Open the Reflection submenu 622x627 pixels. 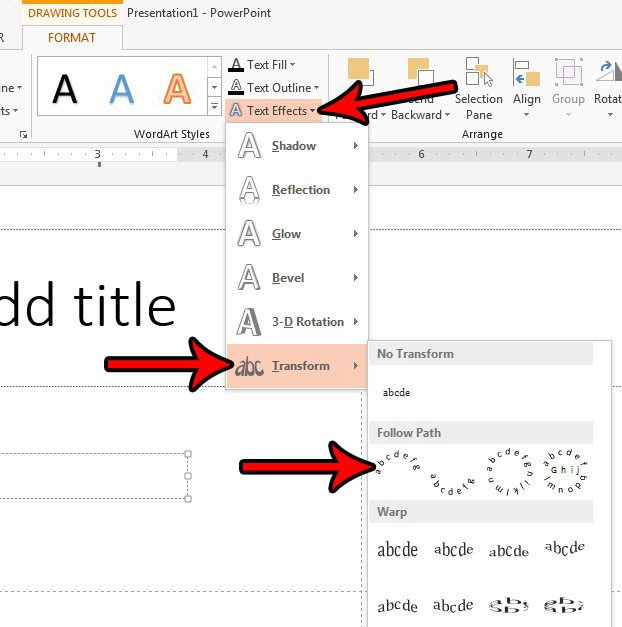pyautogui.click(x=296, y=190)
